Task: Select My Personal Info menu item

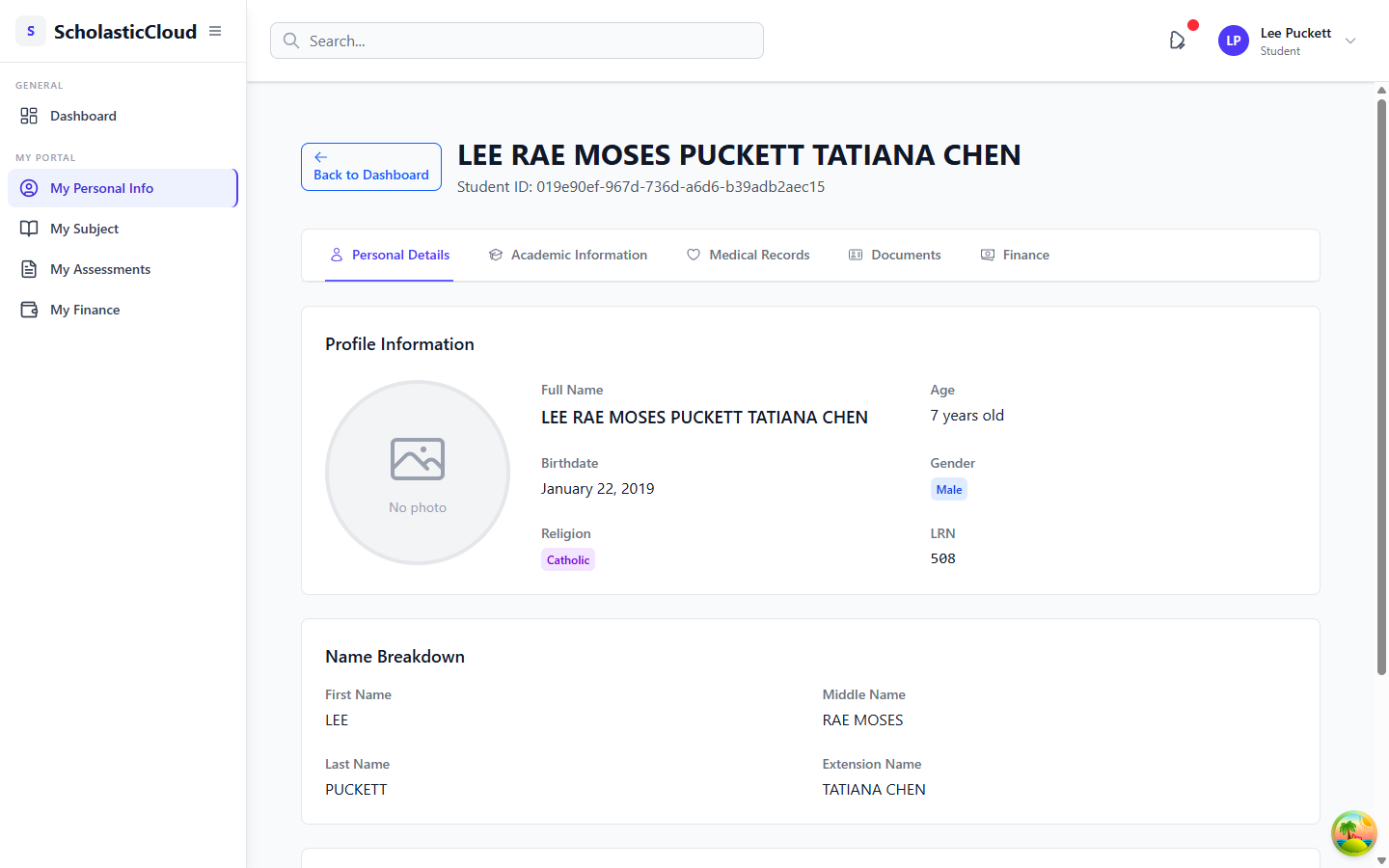Action: coord(123,188)
